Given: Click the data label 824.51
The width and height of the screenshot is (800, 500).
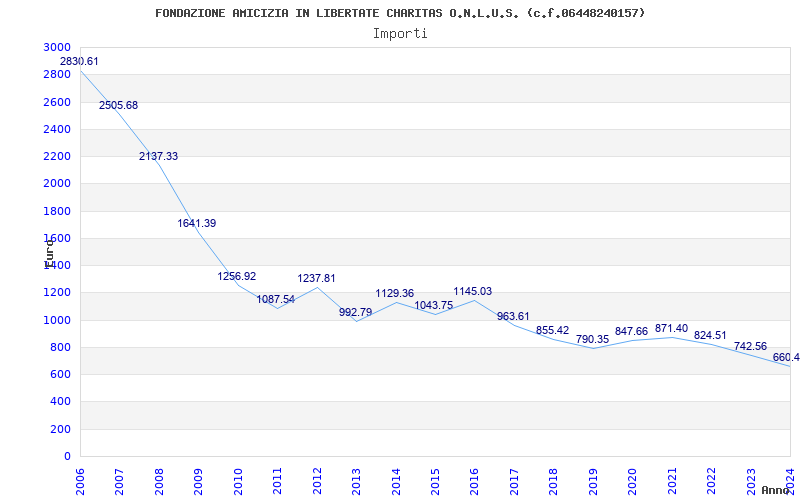Looking at the screenshot, I should [x=710, y=335].
